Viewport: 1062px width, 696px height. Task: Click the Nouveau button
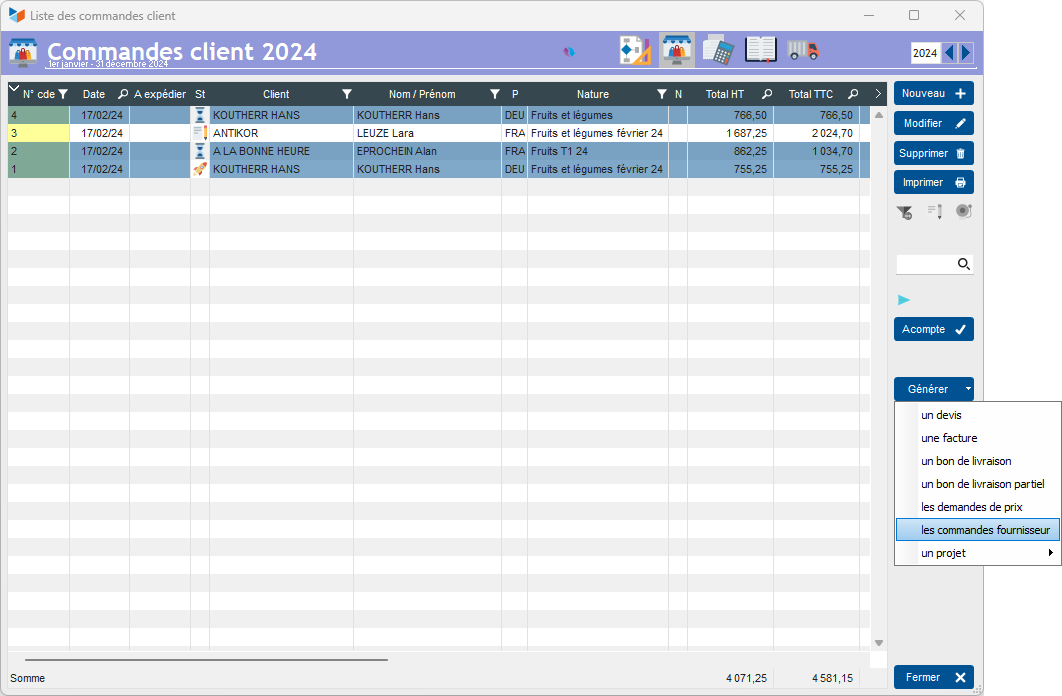[933, 93]
